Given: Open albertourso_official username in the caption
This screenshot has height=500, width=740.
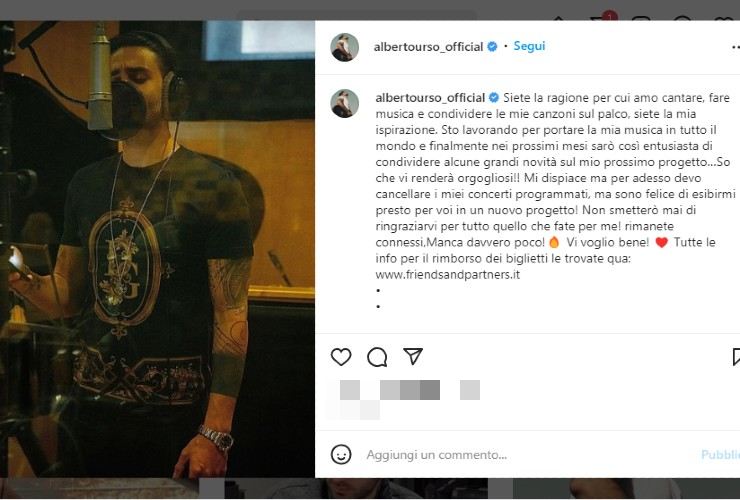Looking at the screenshot, I should [x=430, y=98].
